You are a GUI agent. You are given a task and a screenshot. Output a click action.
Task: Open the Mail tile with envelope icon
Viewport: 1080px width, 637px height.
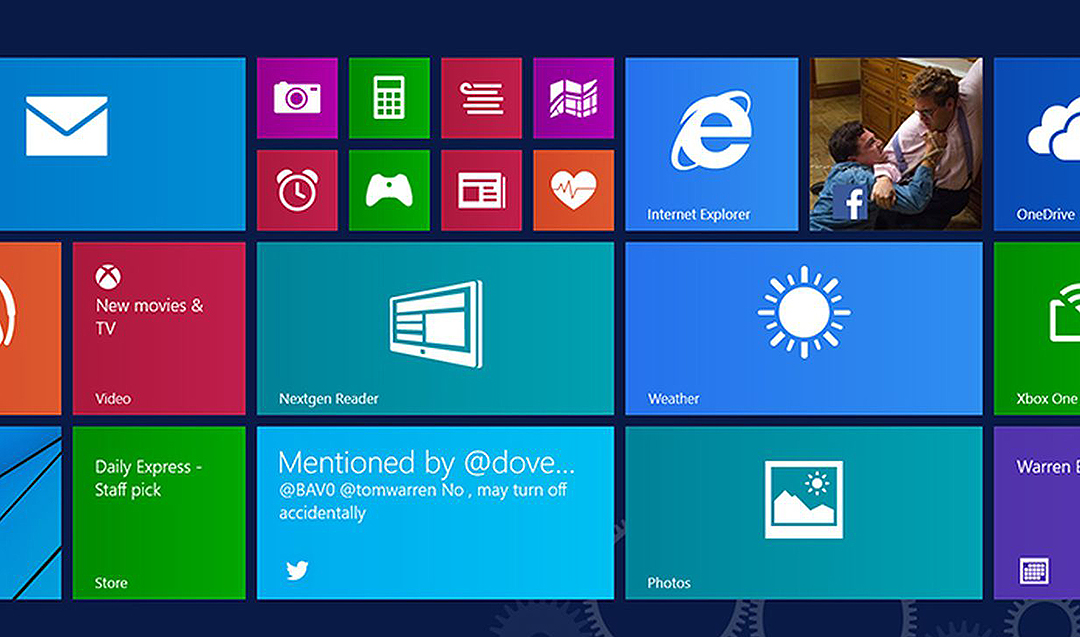coord(123,144)
